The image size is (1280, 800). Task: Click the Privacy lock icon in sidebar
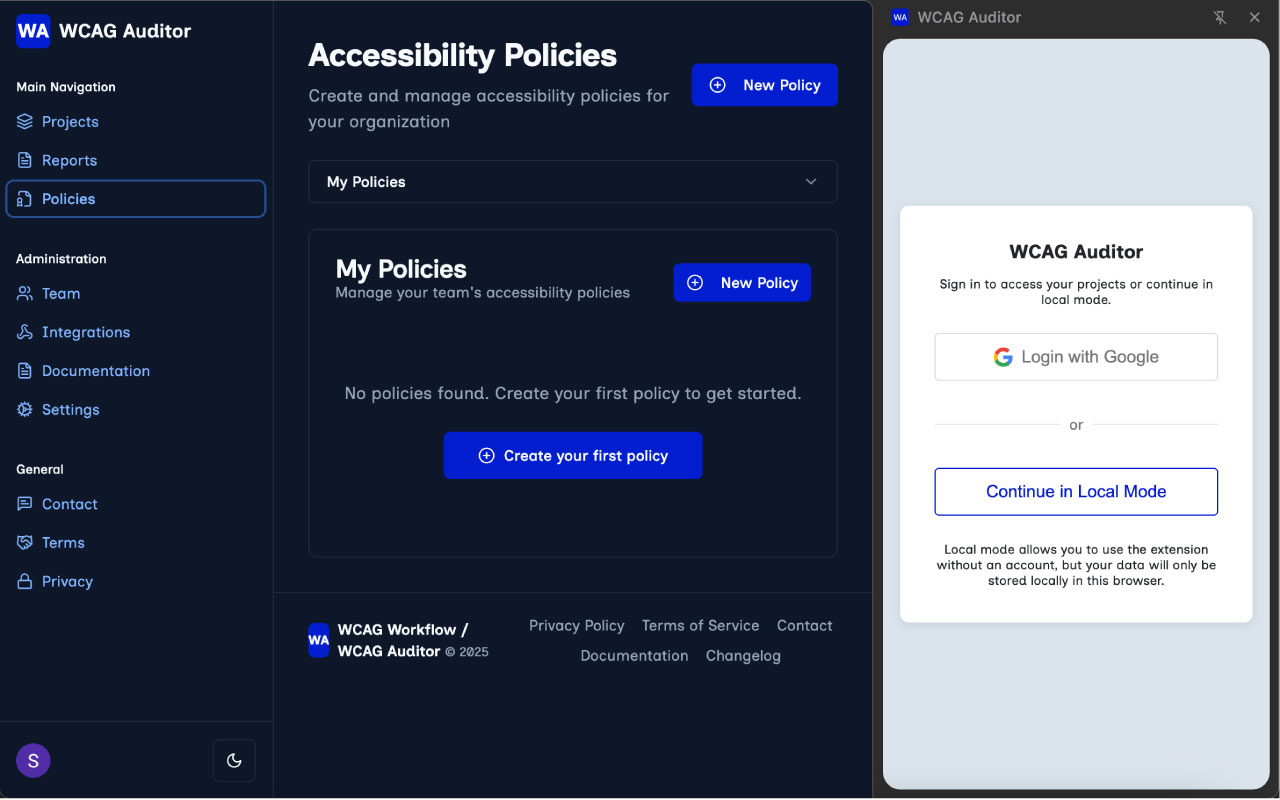pyautogui.click(x=25, y=582)
